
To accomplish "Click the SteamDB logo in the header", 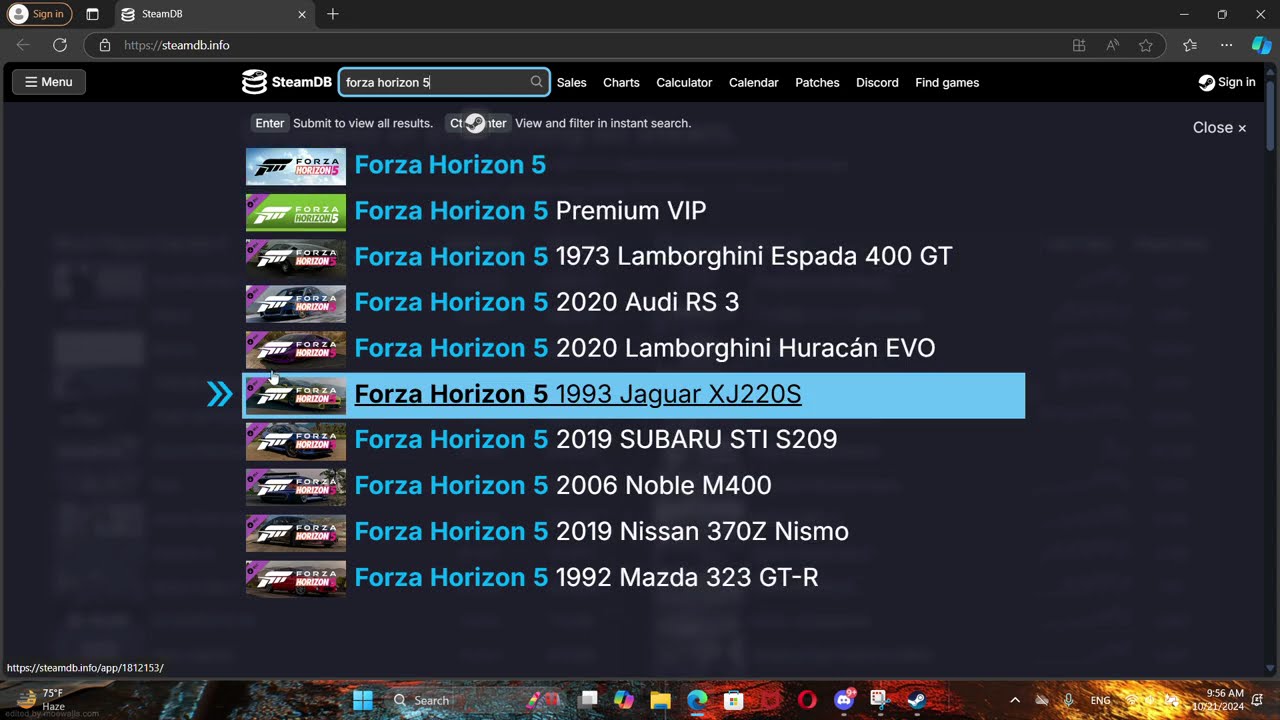I will 287,82.
